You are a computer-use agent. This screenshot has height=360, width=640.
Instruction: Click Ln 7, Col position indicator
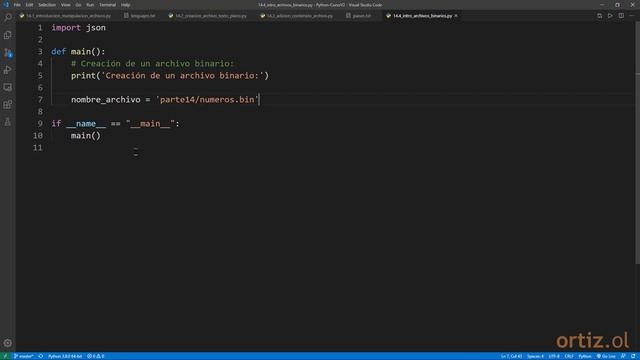coord(511,356)
